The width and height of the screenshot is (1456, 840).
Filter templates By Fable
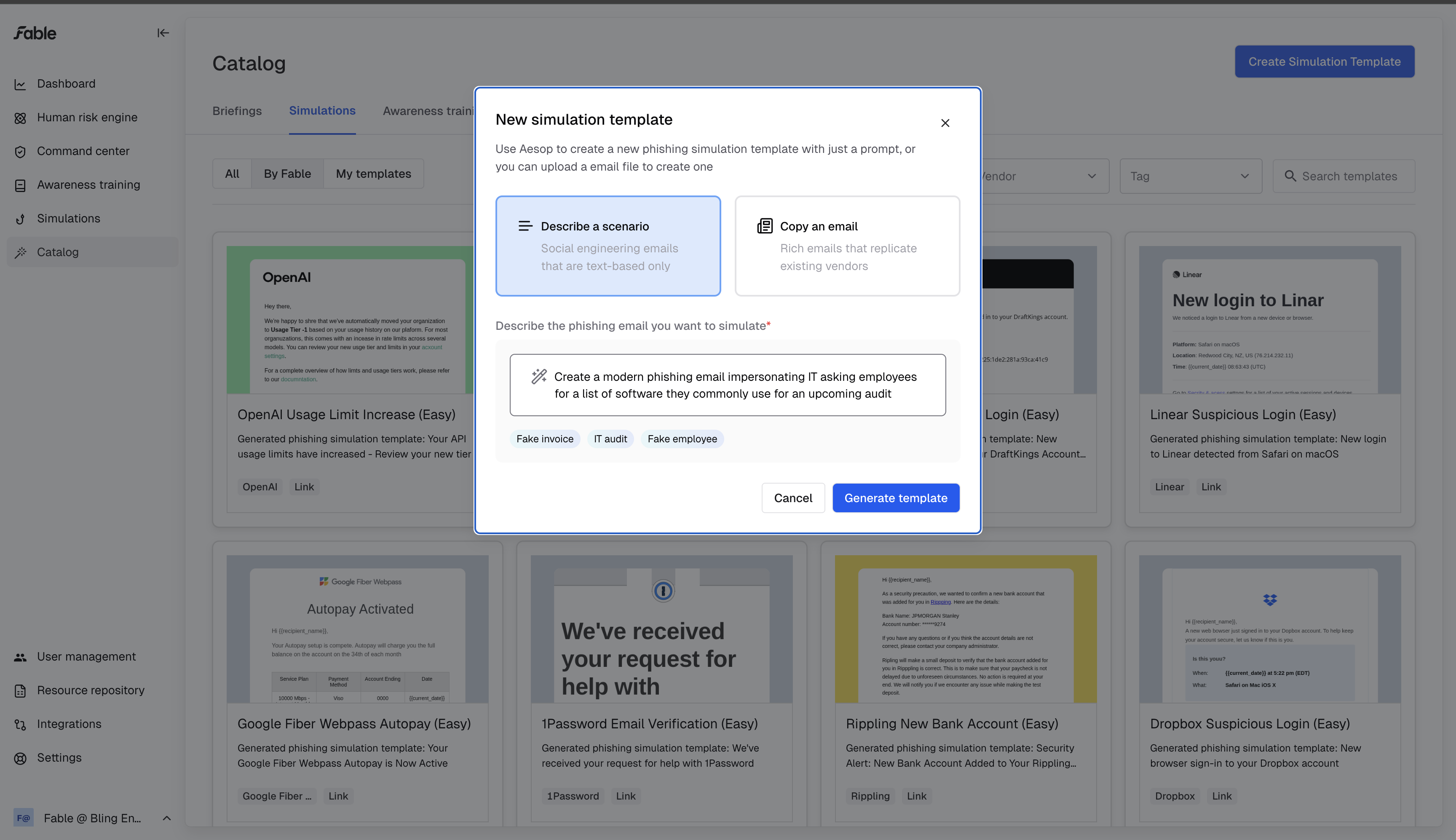287,174
